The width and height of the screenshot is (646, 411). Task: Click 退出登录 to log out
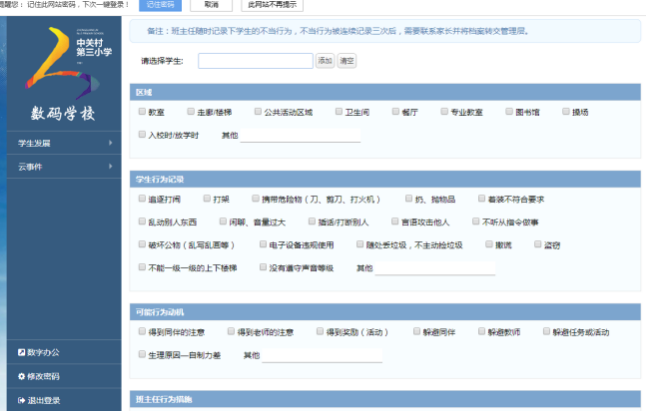[39, 400]
